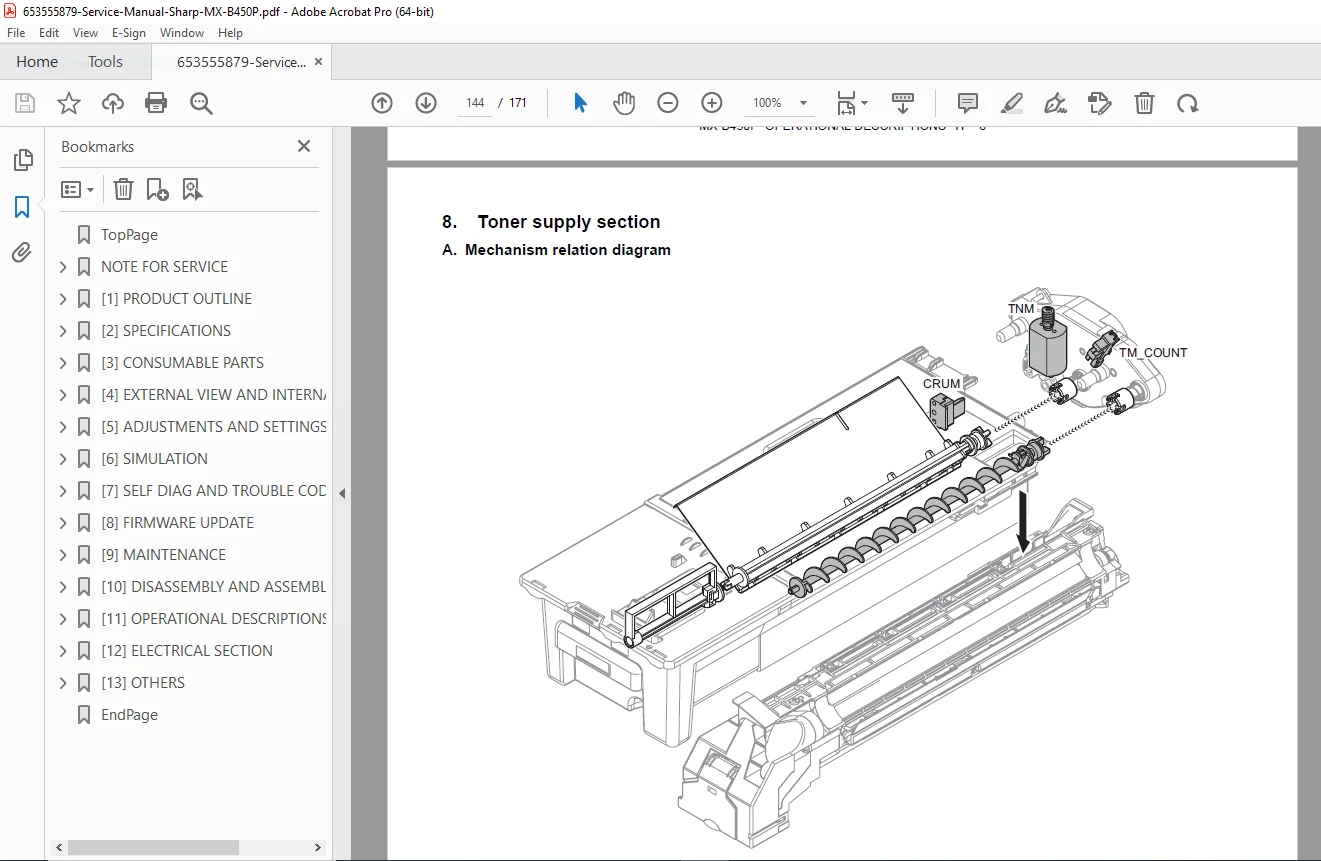1321x861 pixels.
Task: Jump to EndPage bookmark
Action: [129, 715]
